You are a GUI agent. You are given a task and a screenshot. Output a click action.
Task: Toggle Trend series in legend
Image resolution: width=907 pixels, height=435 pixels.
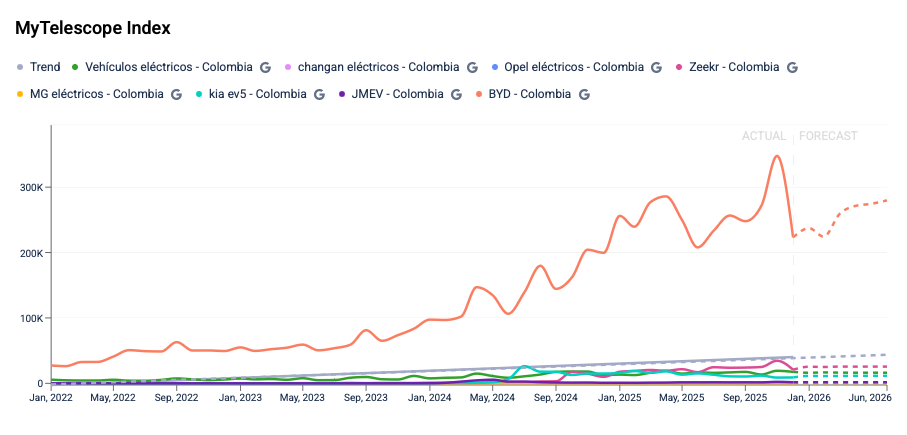(44, 67)
